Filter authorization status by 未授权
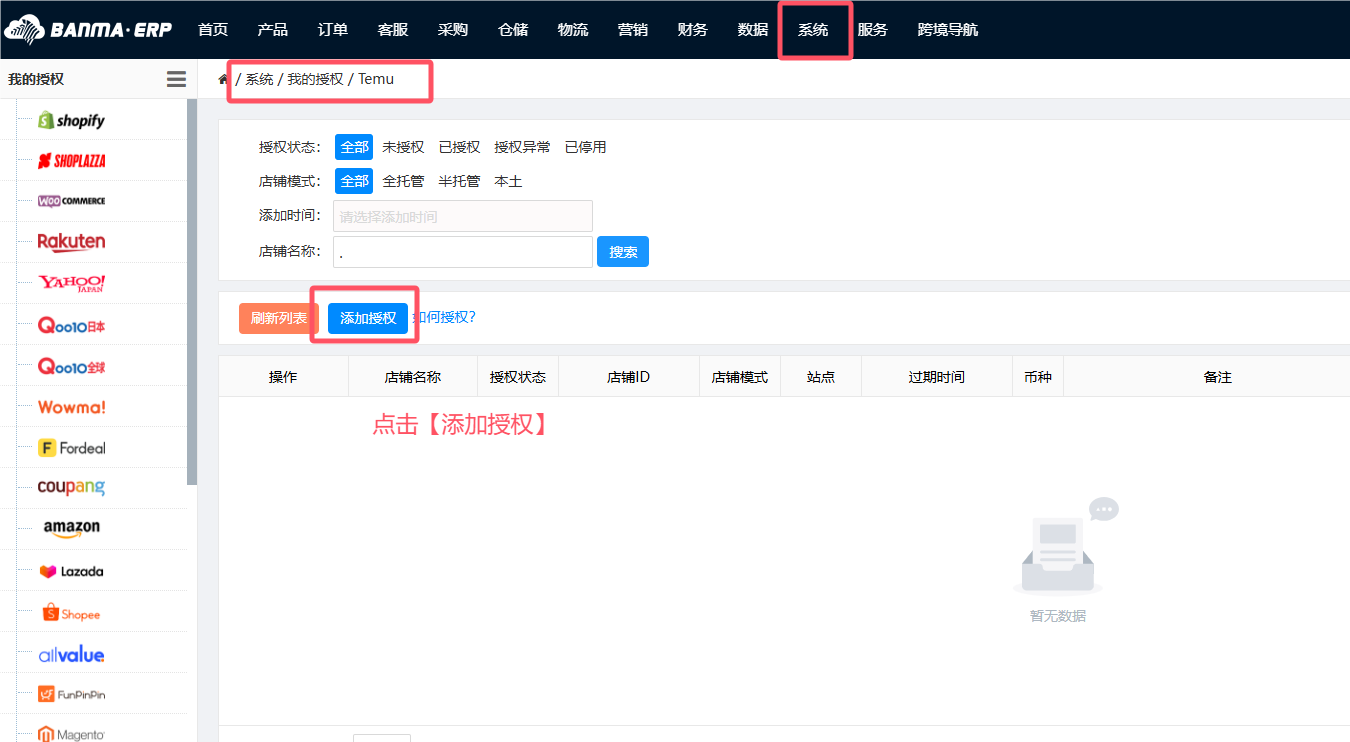This screenshot has width=1350, height=742. [x=403, y=147]
